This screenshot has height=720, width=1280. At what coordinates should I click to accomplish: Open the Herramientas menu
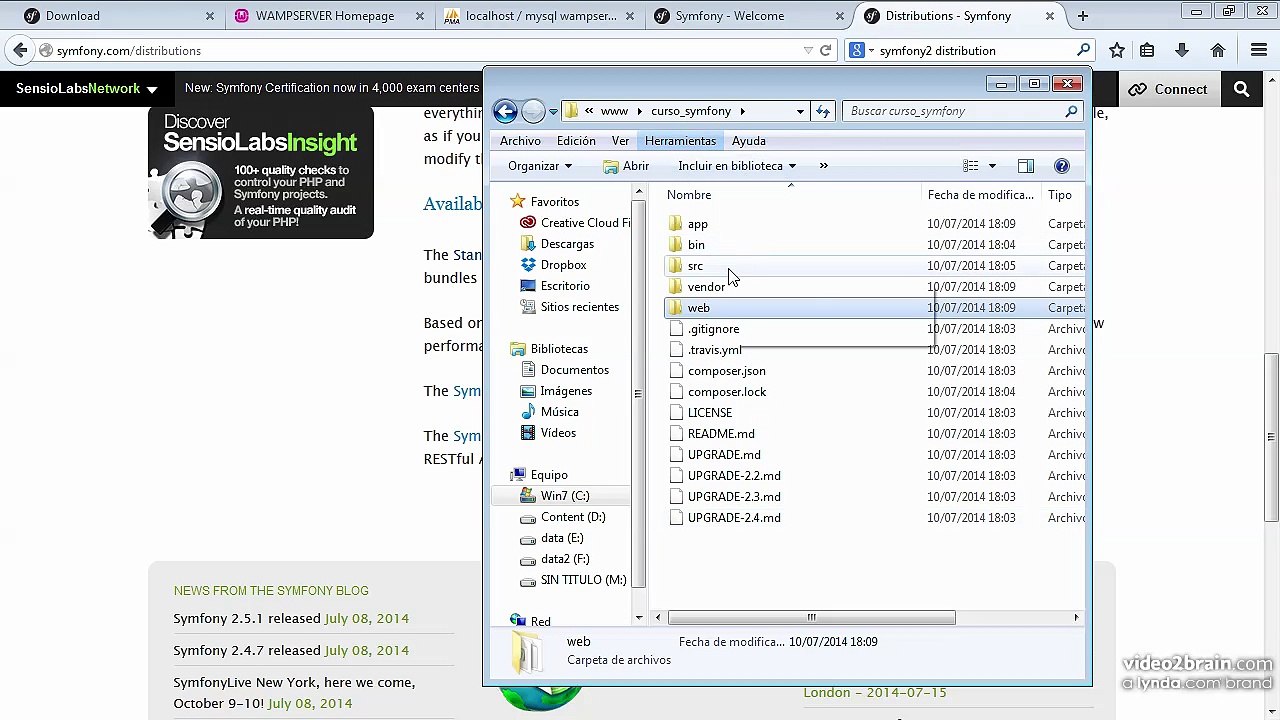click(x=681, y=141)
